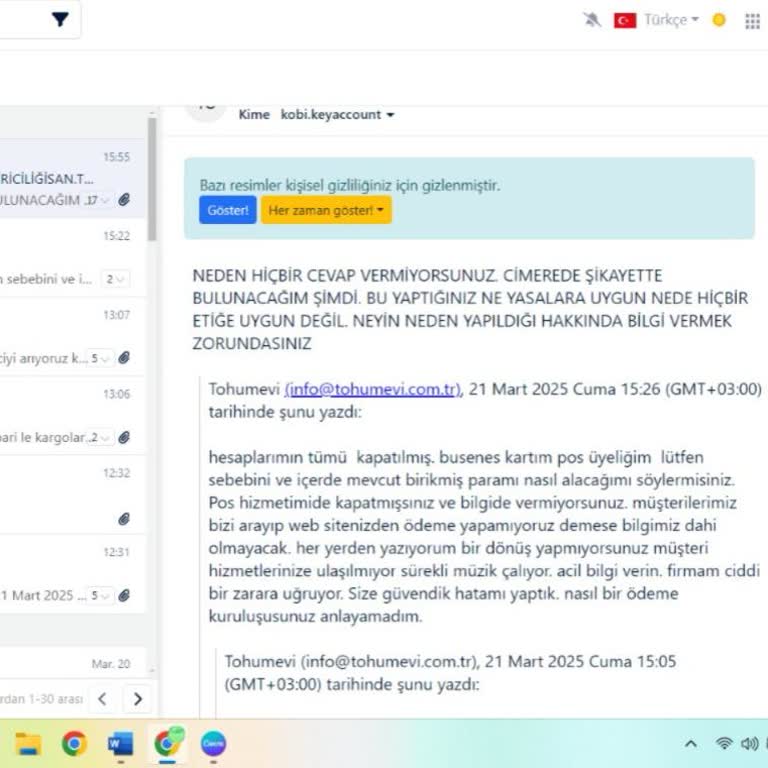This screenshot has height=768, width=768.
Task: Toggle the yellow theme circle
Action: click(x=719, y=20)
